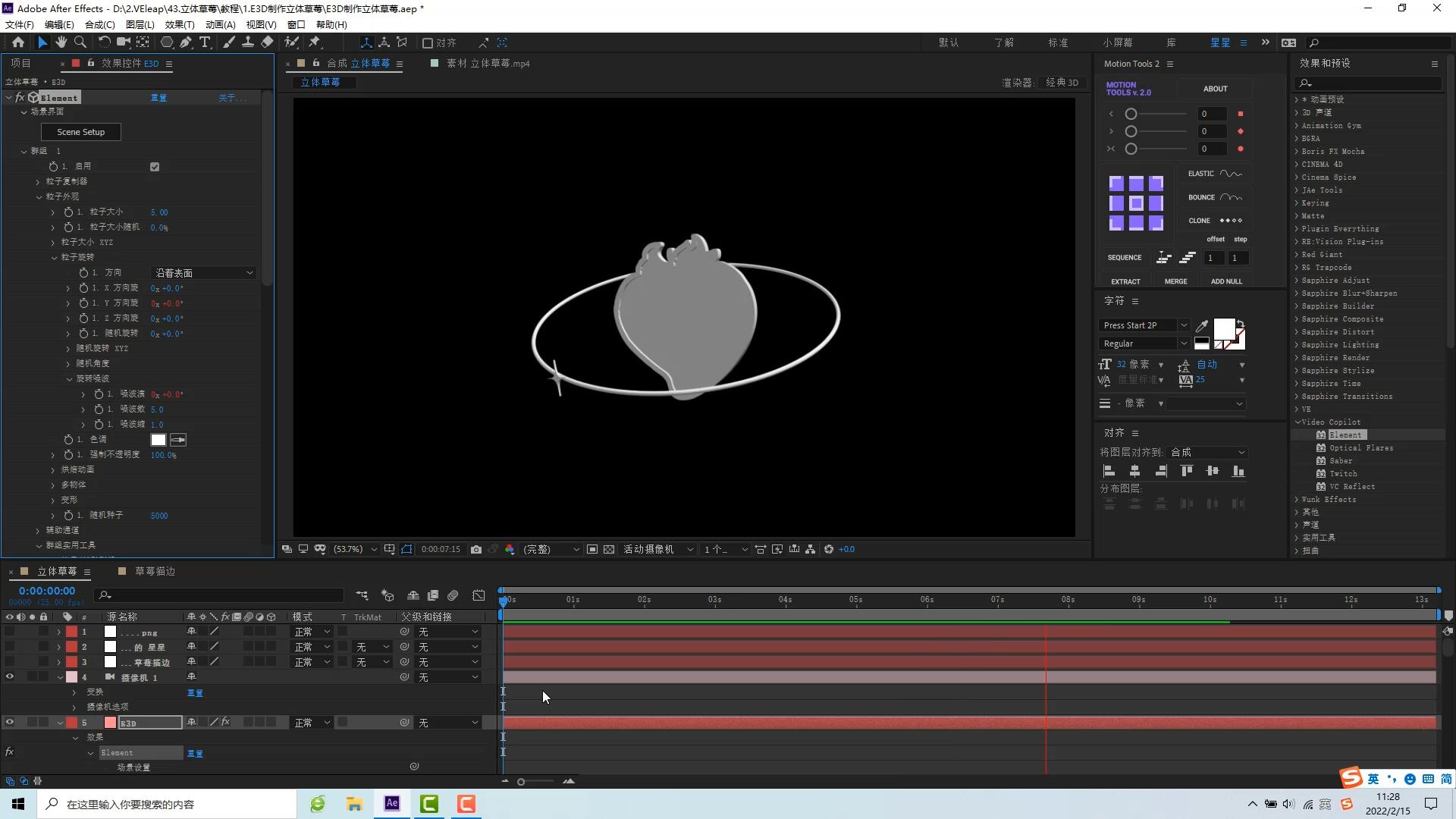Select the Roto Brush tool

[291, 42]
